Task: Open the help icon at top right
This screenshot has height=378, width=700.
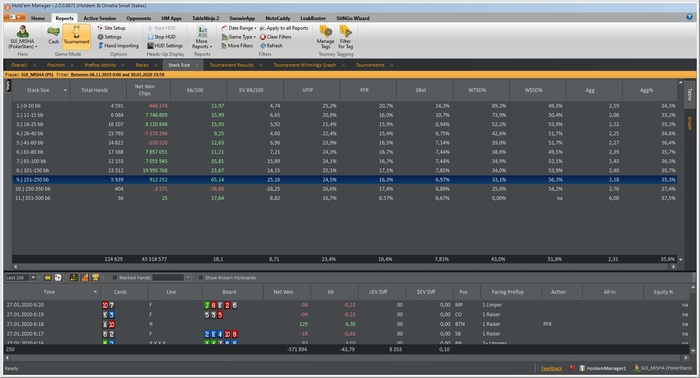Action: coord(689,17)
